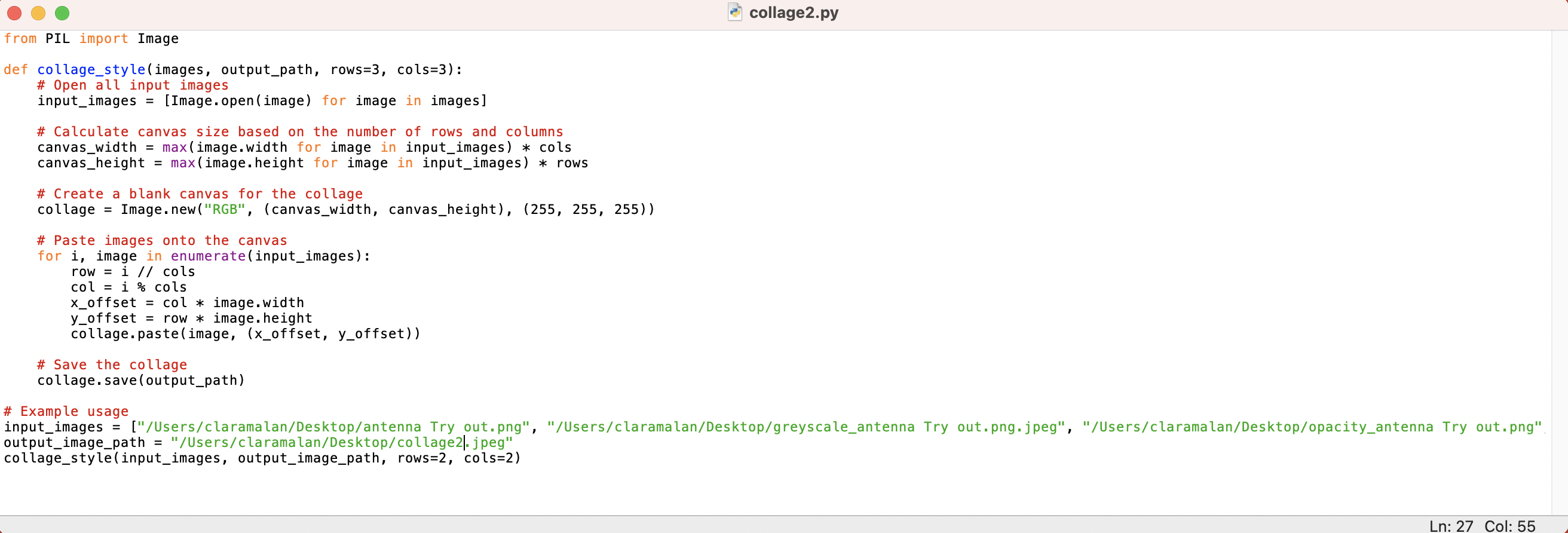Image resolution: width=1568 pixels, height=533 pixels.
Task: Place cursor in canvas_width assignment line
Action: pos(304,147)
